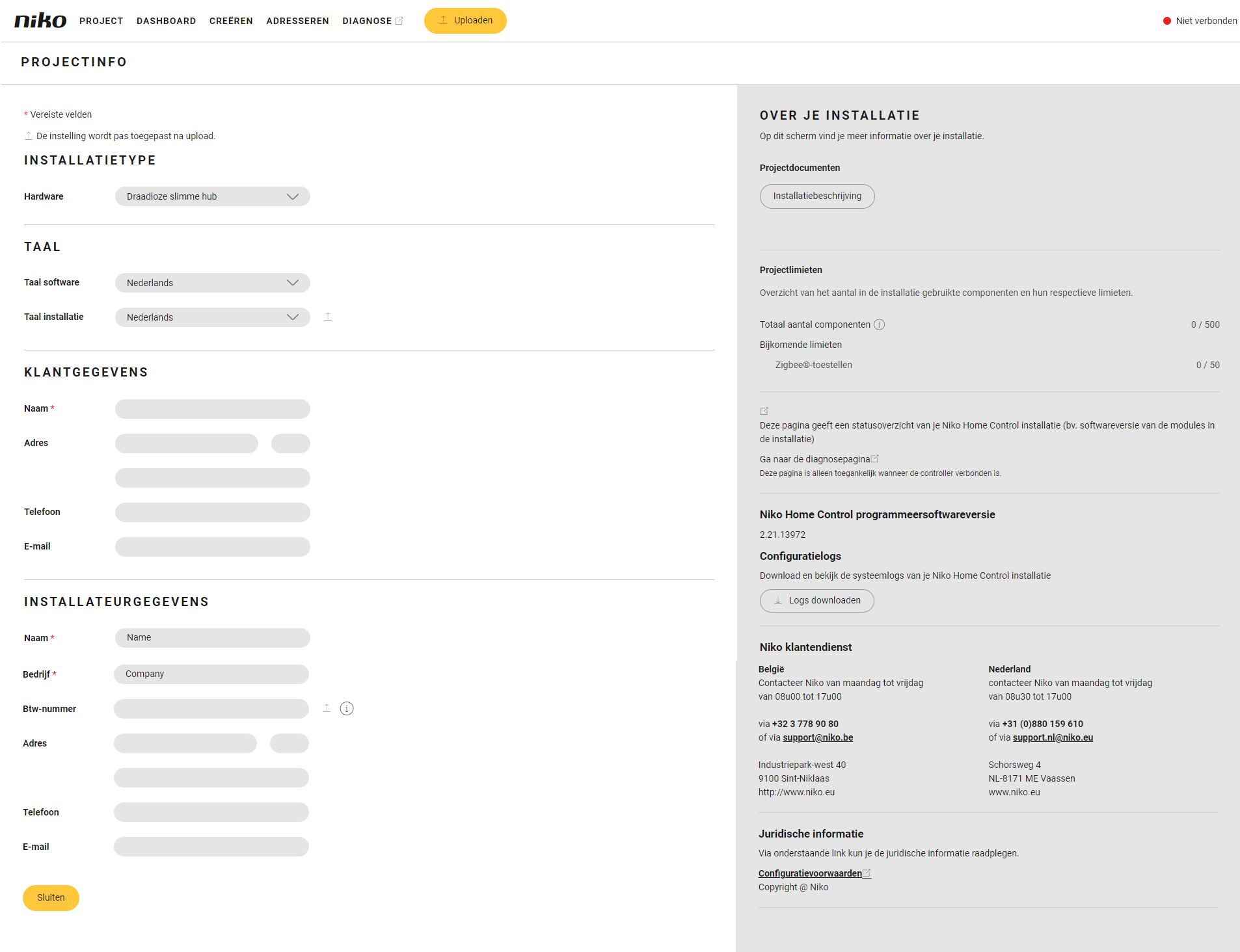The image size is (1240, 952).
Task: Click installer Naam field with Name
Action: 213,638
